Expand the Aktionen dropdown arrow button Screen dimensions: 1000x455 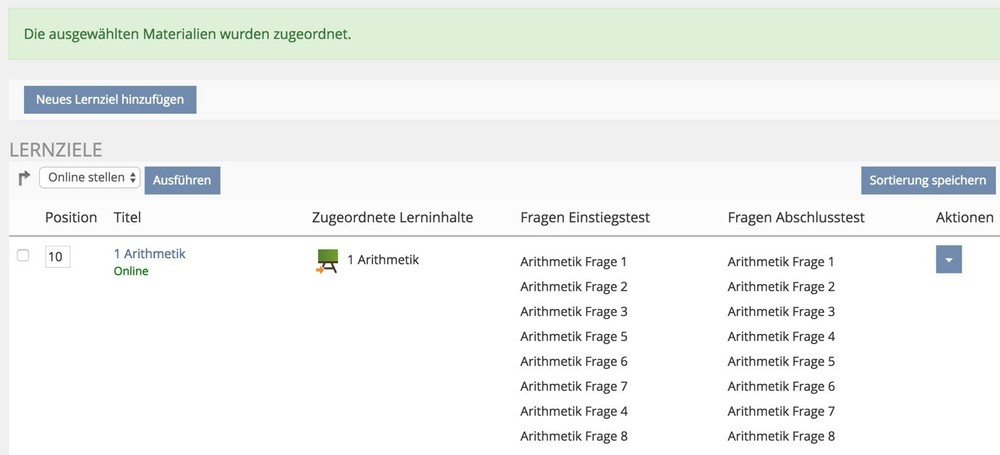click(948, 259)
